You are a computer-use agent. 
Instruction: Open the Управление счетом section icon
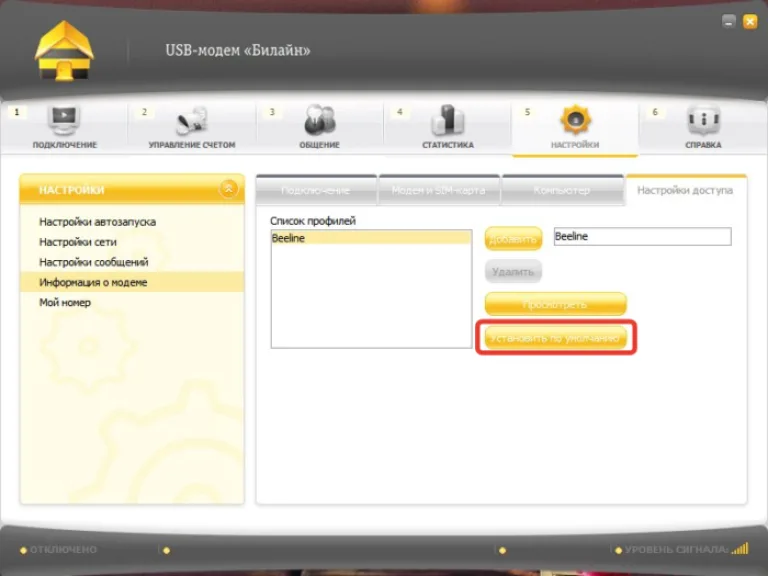pyautogui.click(x=192, y=120)
